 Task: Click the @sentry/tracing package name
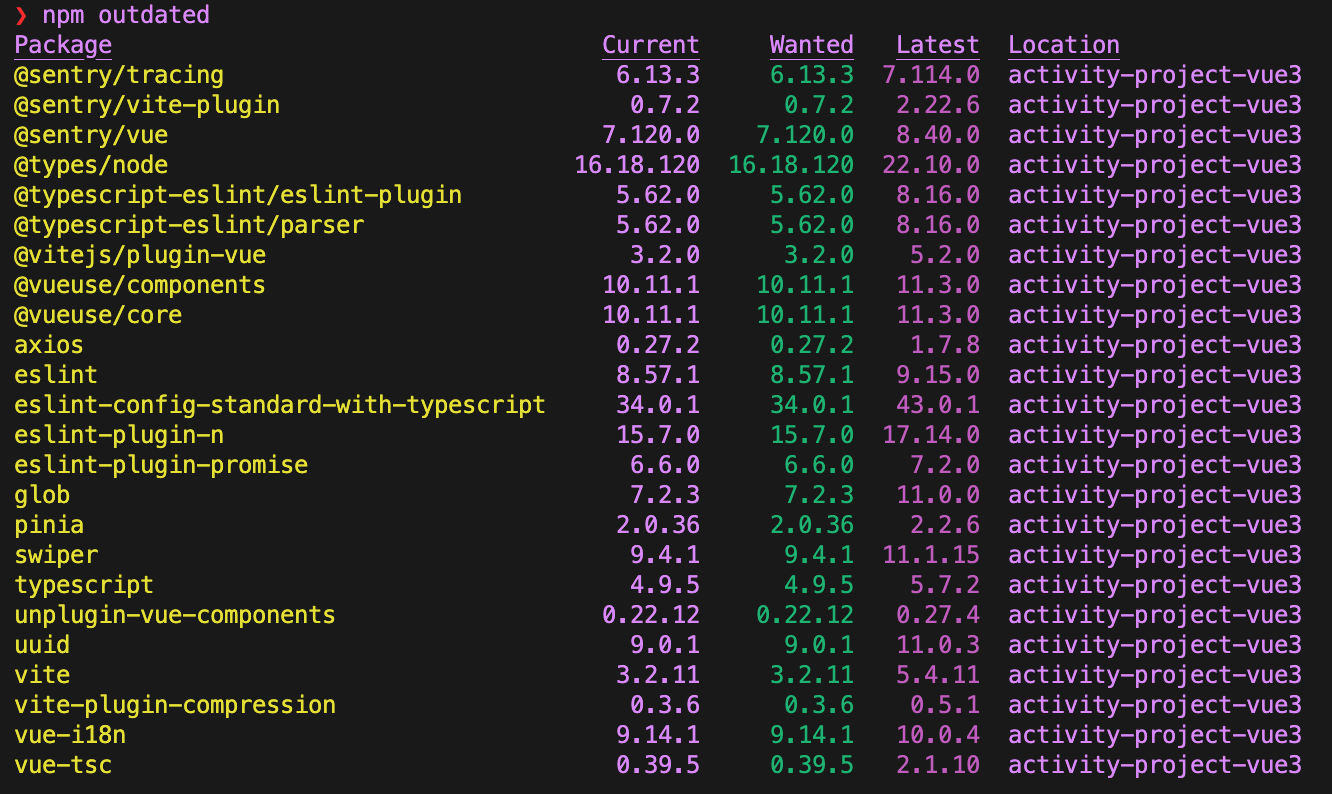pyautogui.click(x=119, y=75)
